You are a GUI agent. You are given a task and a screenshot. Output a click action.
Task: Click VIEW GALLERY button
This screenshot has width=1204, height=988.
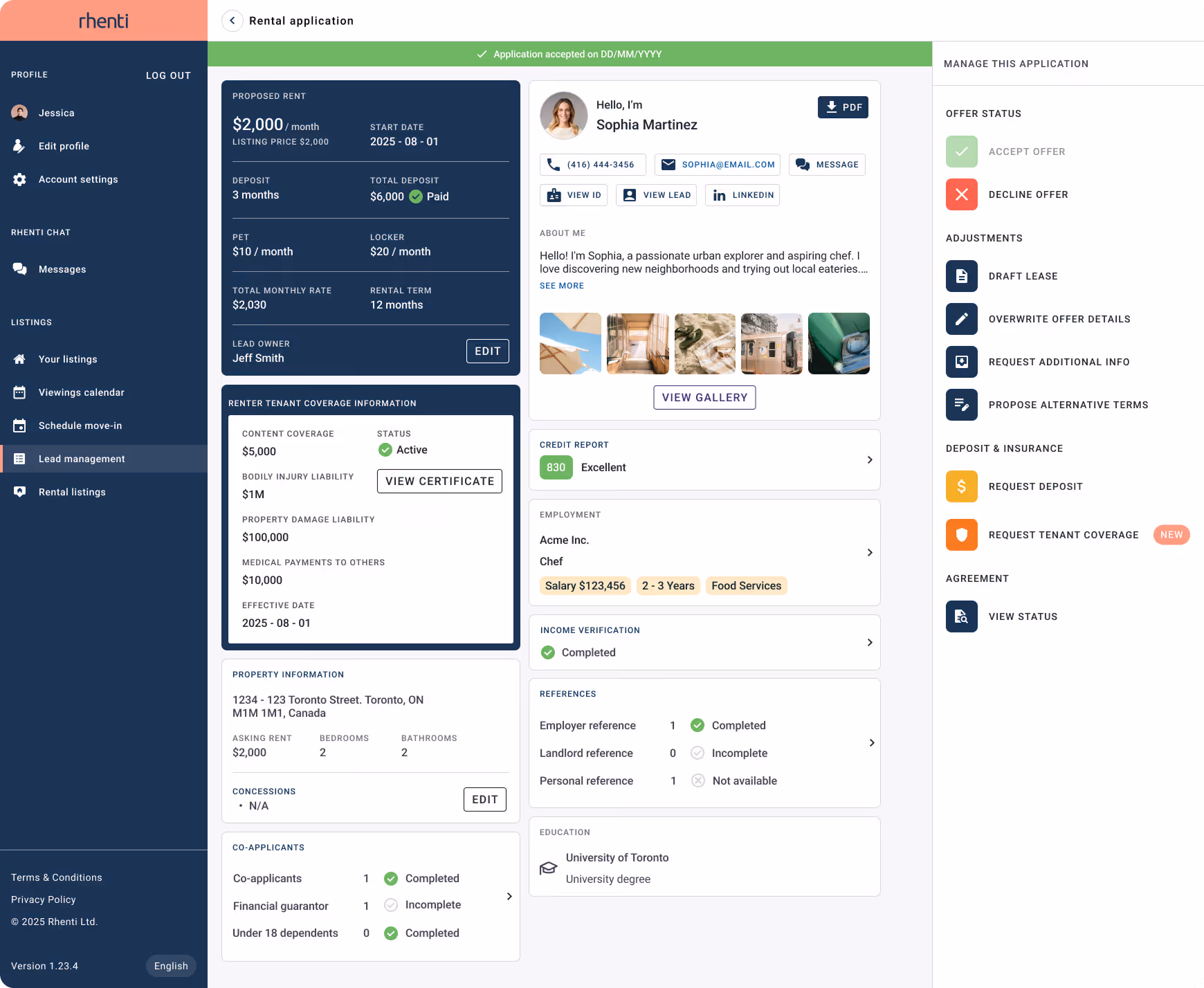(x=704, y=397)
